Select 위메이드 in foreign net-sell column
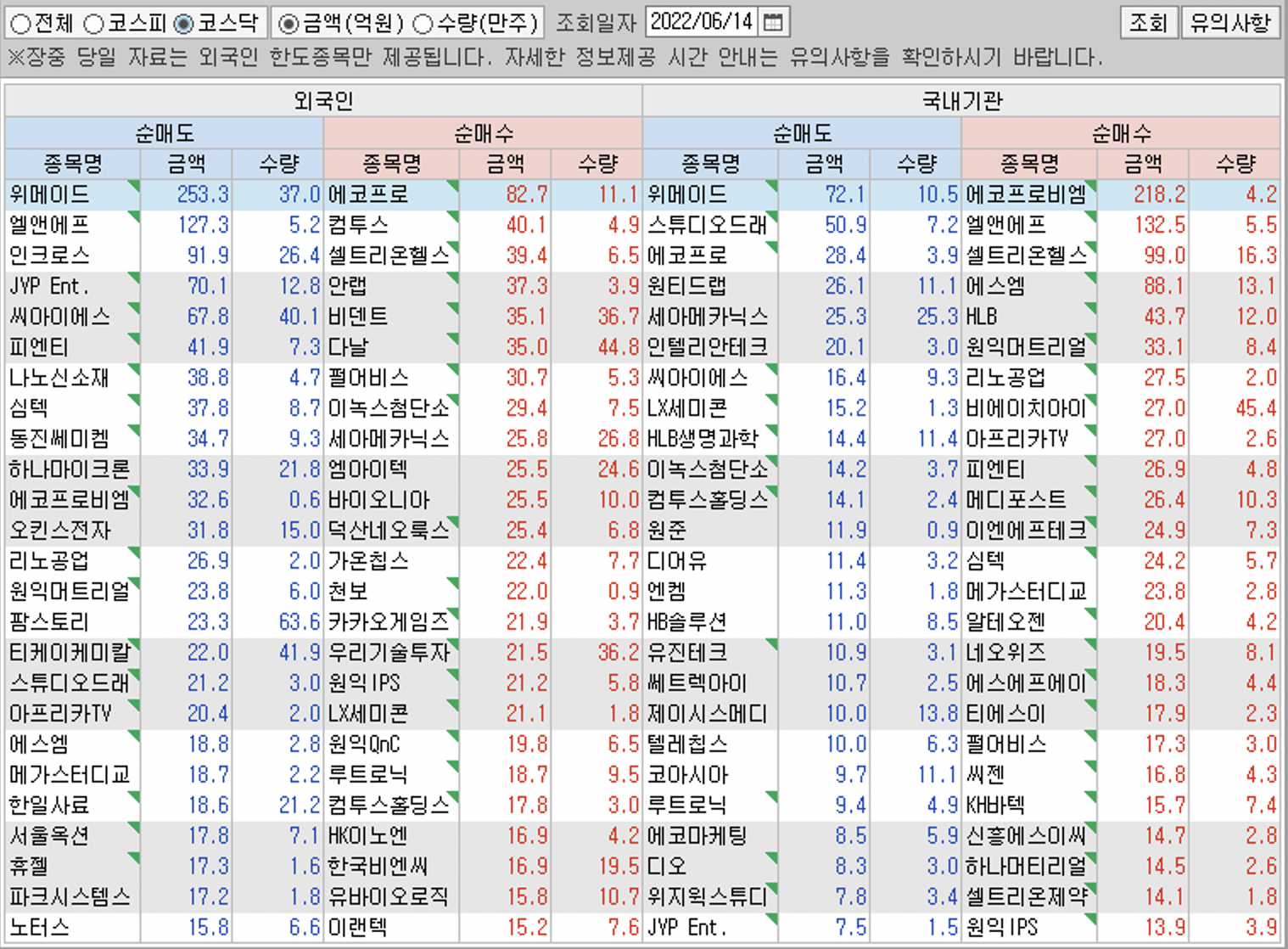 pyautogui.click(x=49, y=194)
